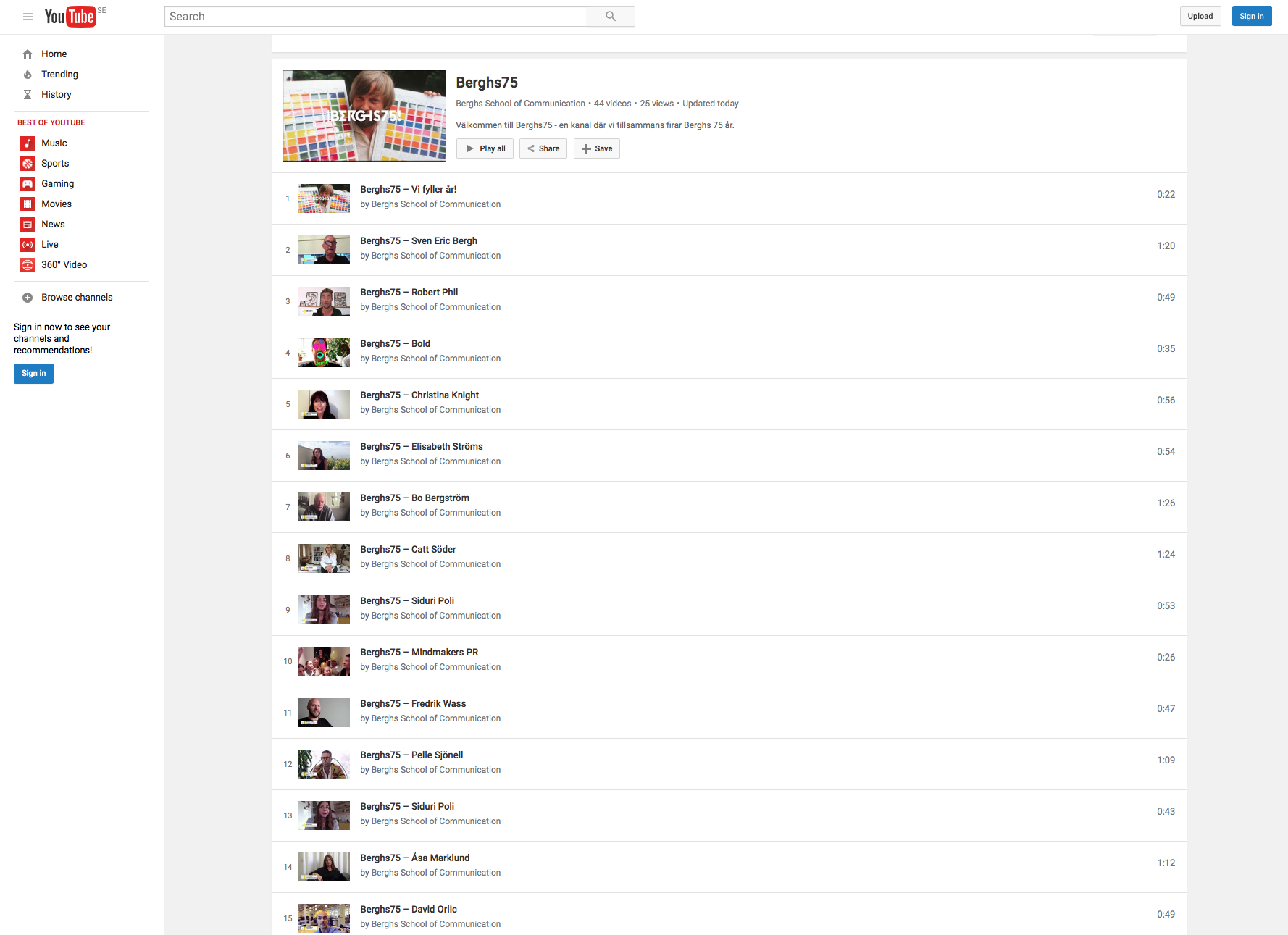The image size is (1288, 935).
Task: Click the Browse channels plus icon
Action: point(28,298)
